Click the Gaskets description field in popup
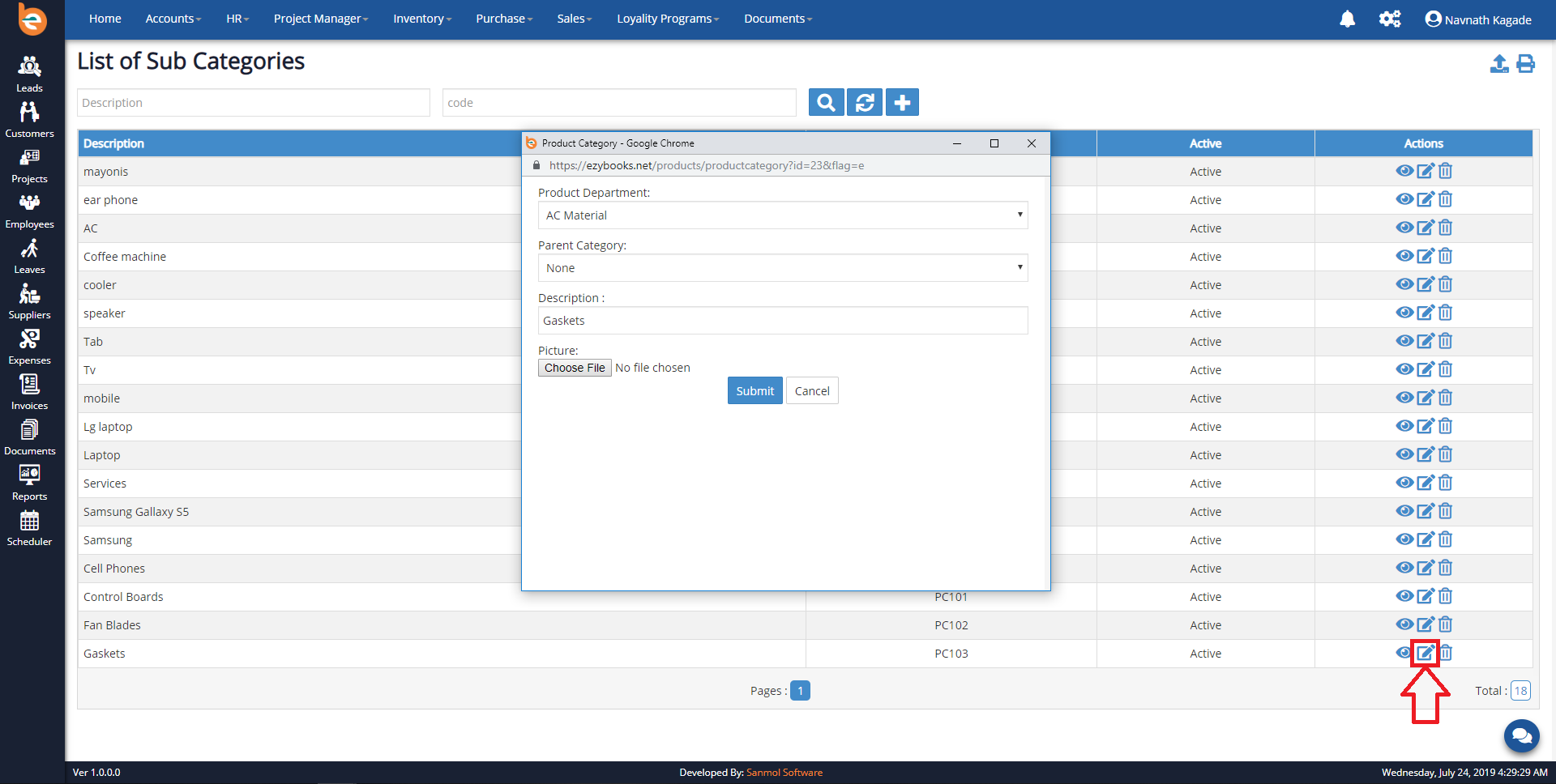Image resolution: width=1556 pixels, height=784 pixels. coord(783,321)
